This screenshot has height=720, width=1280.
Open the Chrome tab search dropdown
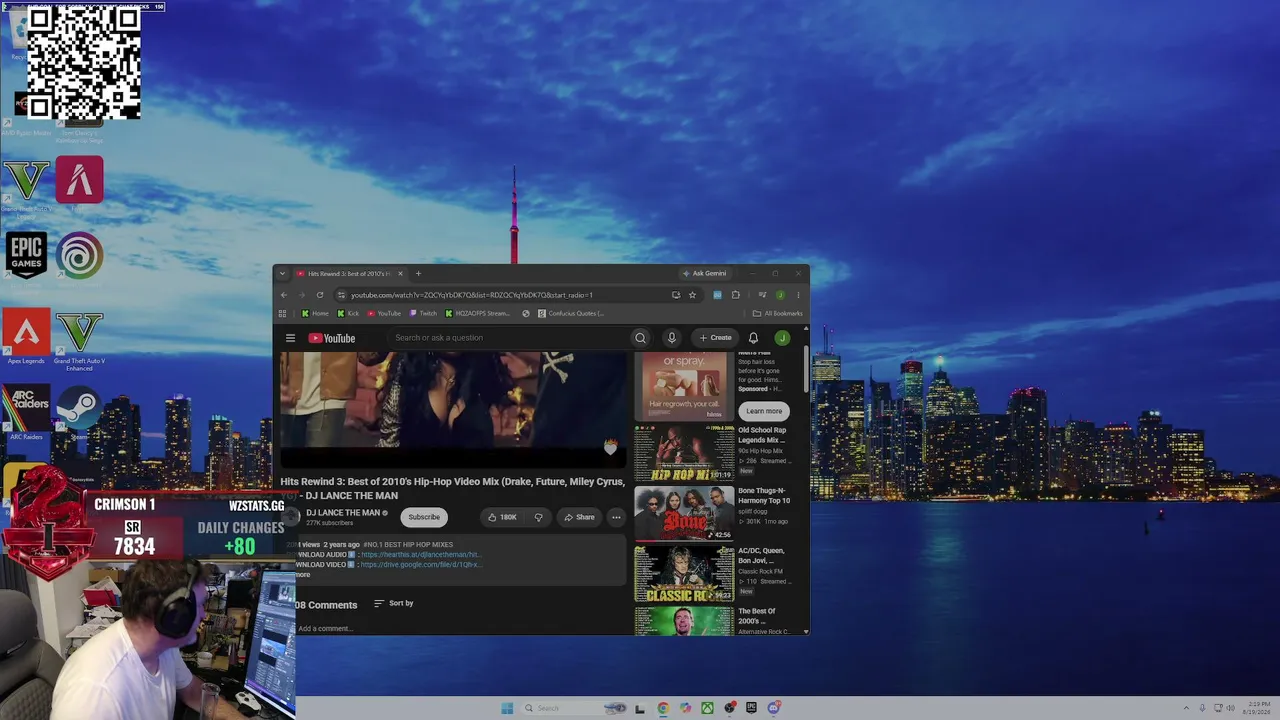282,274
